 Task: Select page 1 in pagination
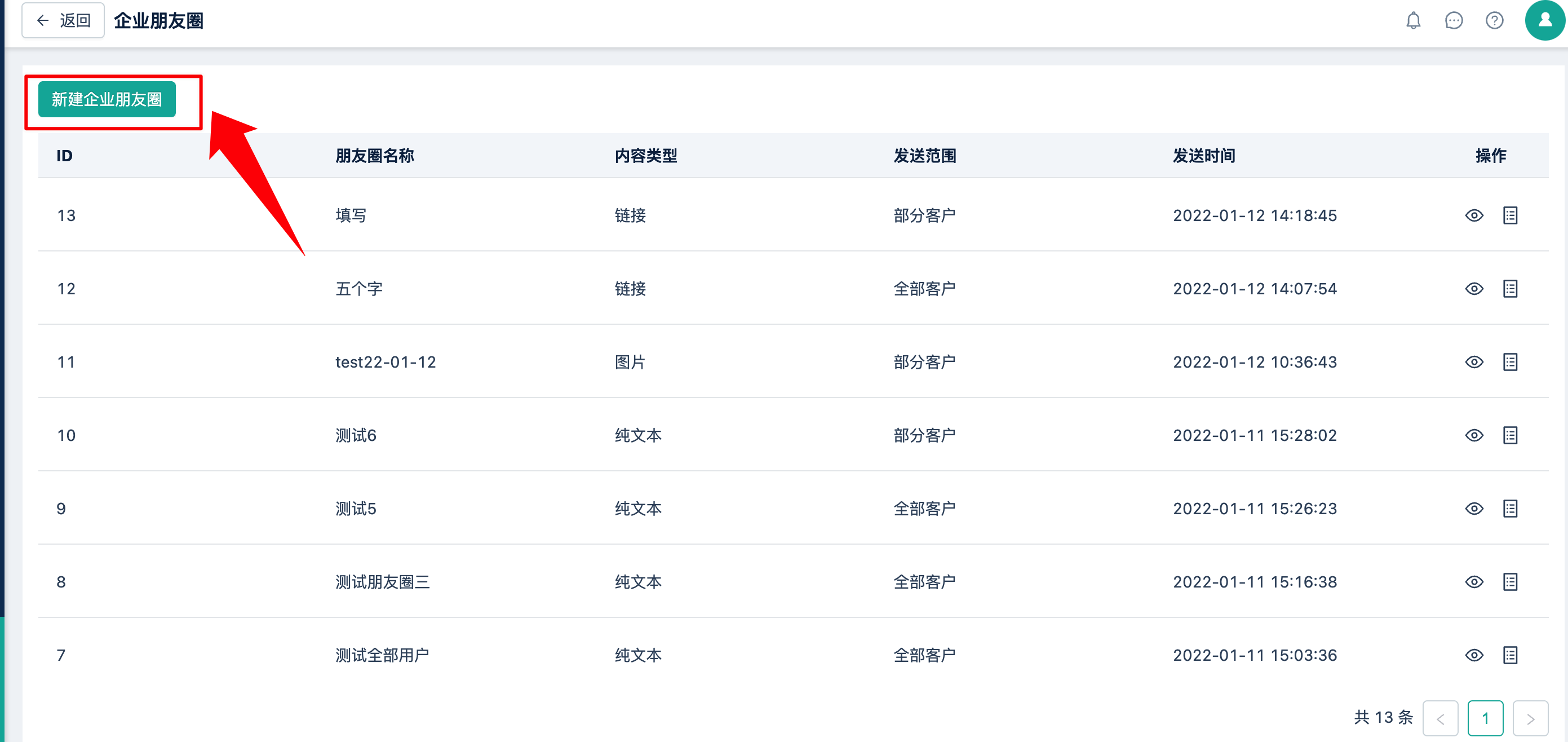tap(1485, 718)
